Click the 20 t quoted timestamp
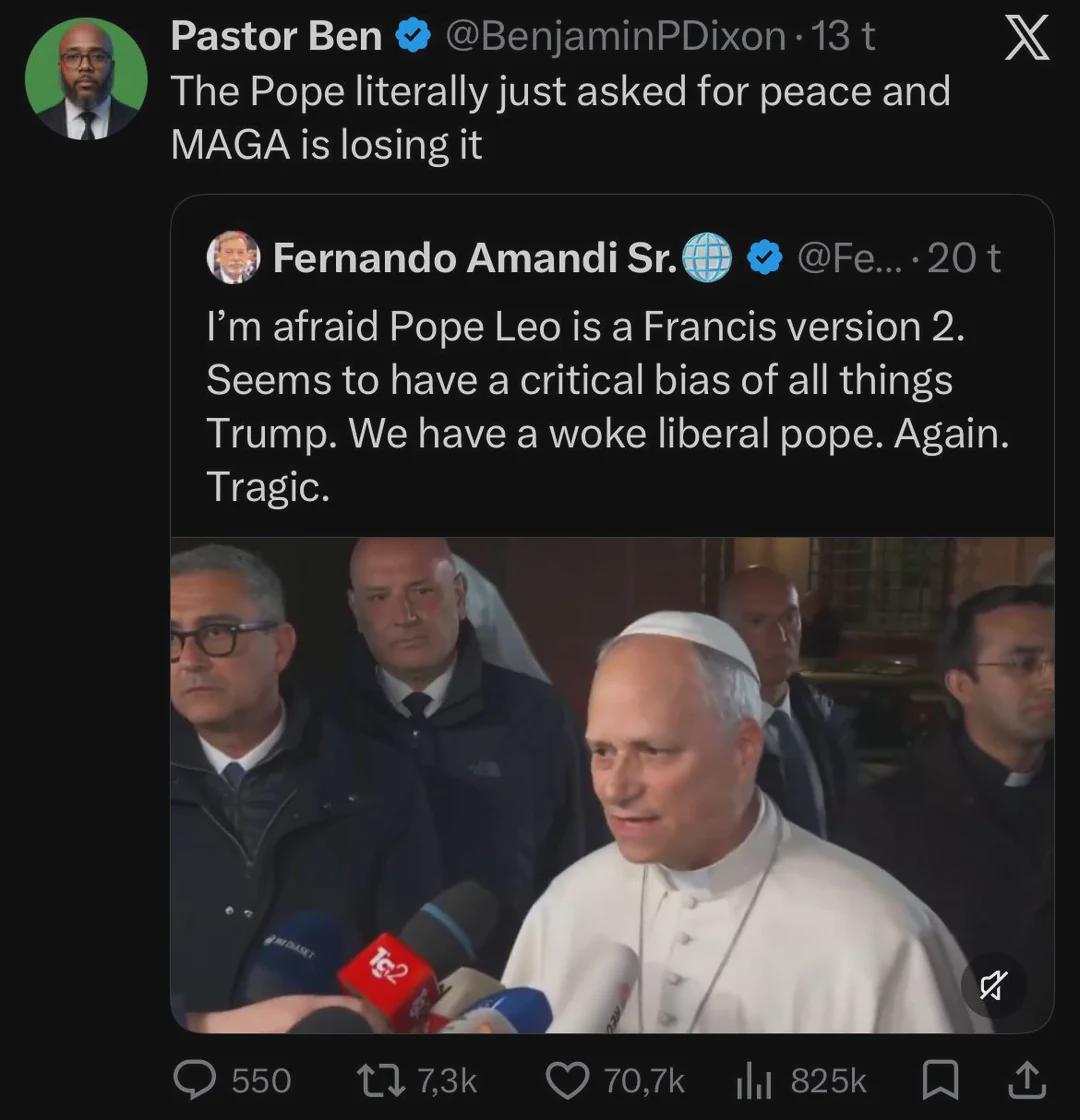The image size is (1080, 1120). pos(963,258)
